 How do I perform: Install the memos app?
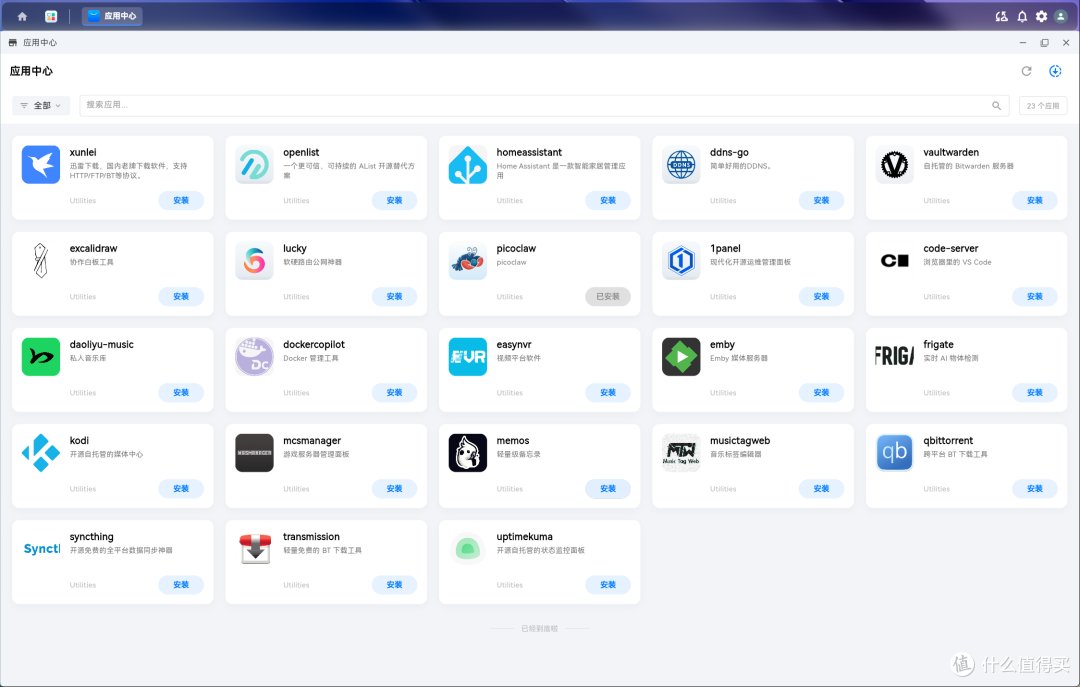pos(608,489)
